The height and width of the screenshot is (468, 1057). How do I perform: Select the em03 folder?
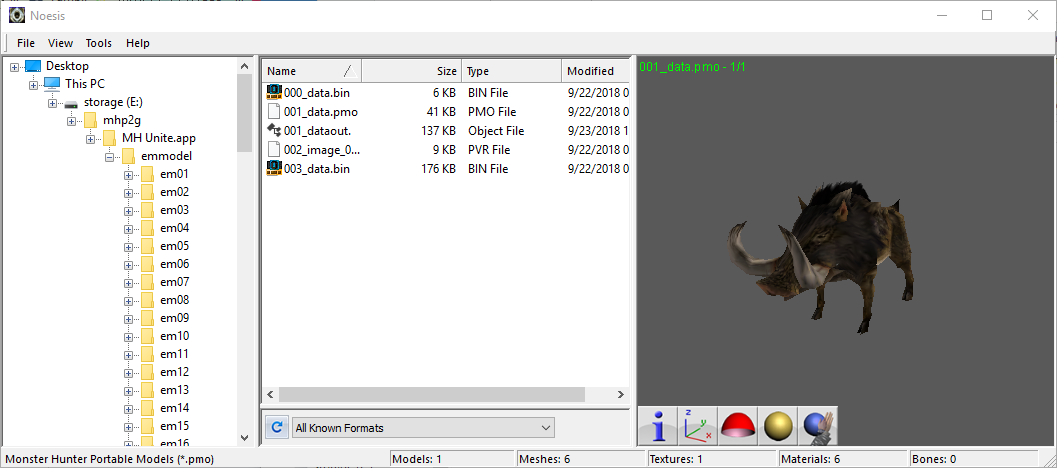point(175,210)
